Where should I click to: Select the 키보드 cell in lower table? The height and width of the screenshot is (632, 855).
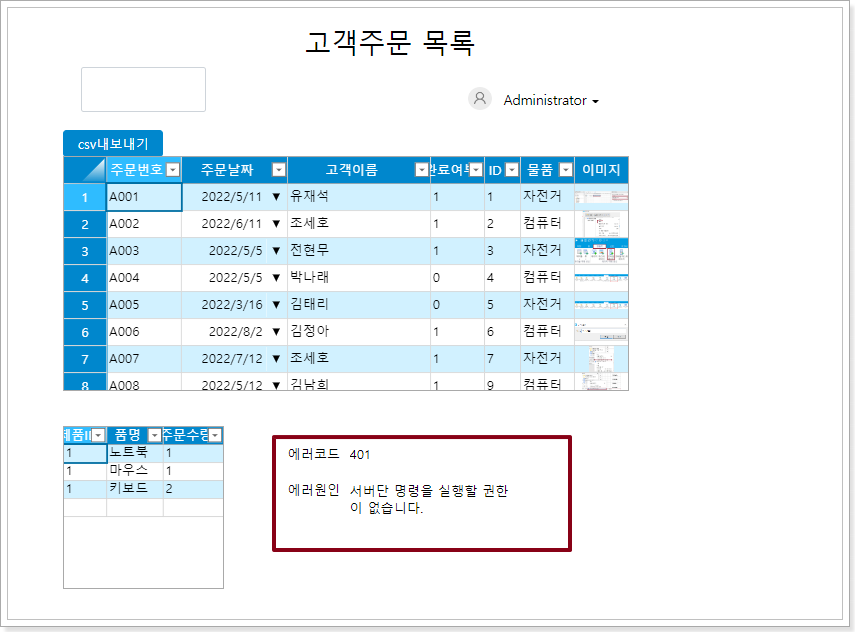pyautogui.click(x=134, y=489)
